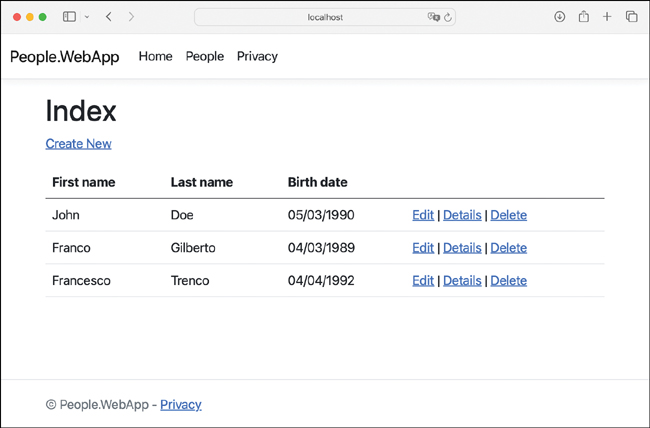This screenshot has height=428, width=650.
Task: Go to the People nav item
Action: tap(204, 56)
